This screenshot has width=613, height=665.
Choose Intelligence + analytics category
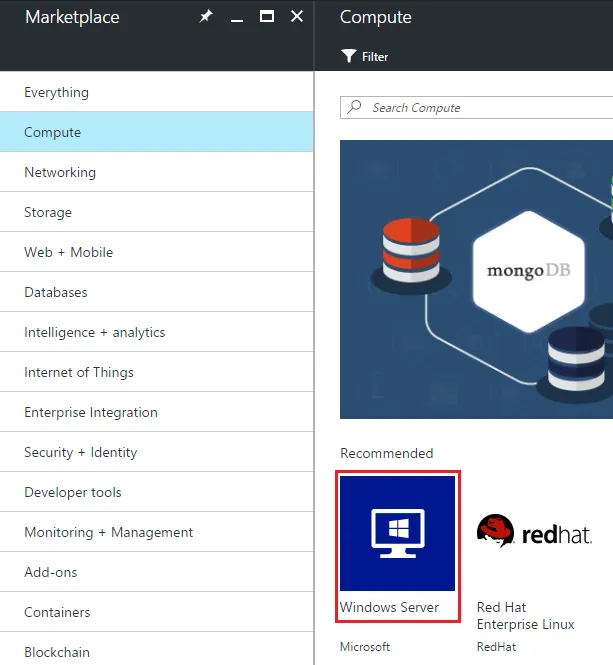click(x=157, y=332)
